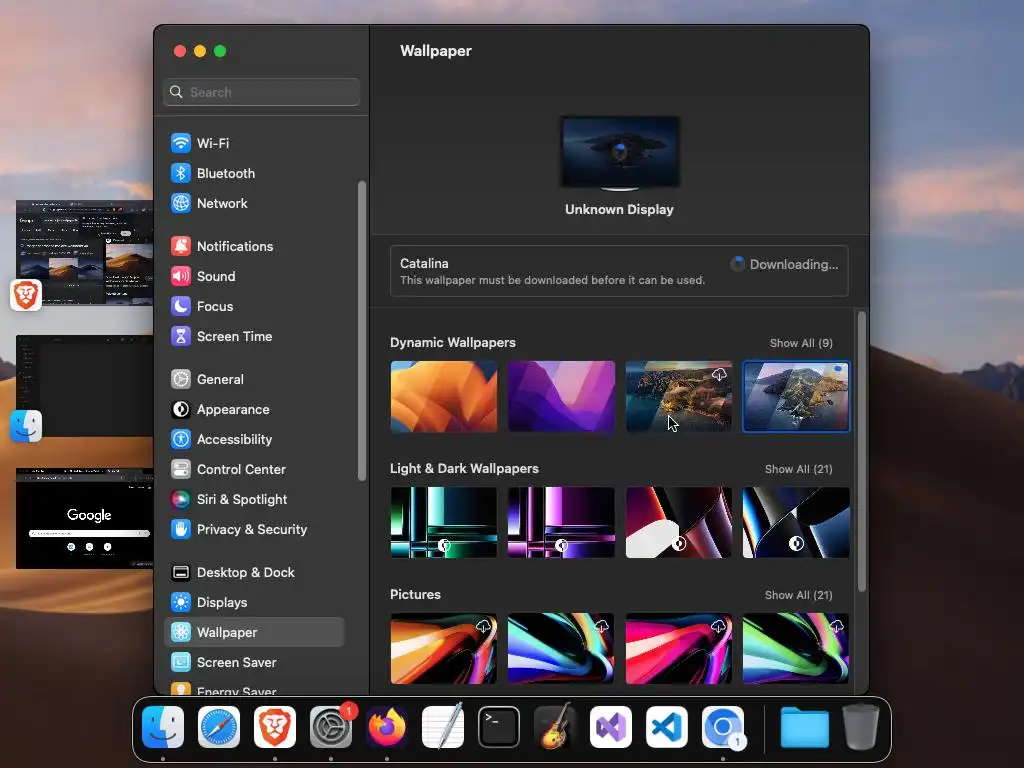Pick the purple grid light & dark wallpaper

tap(562, 522)
